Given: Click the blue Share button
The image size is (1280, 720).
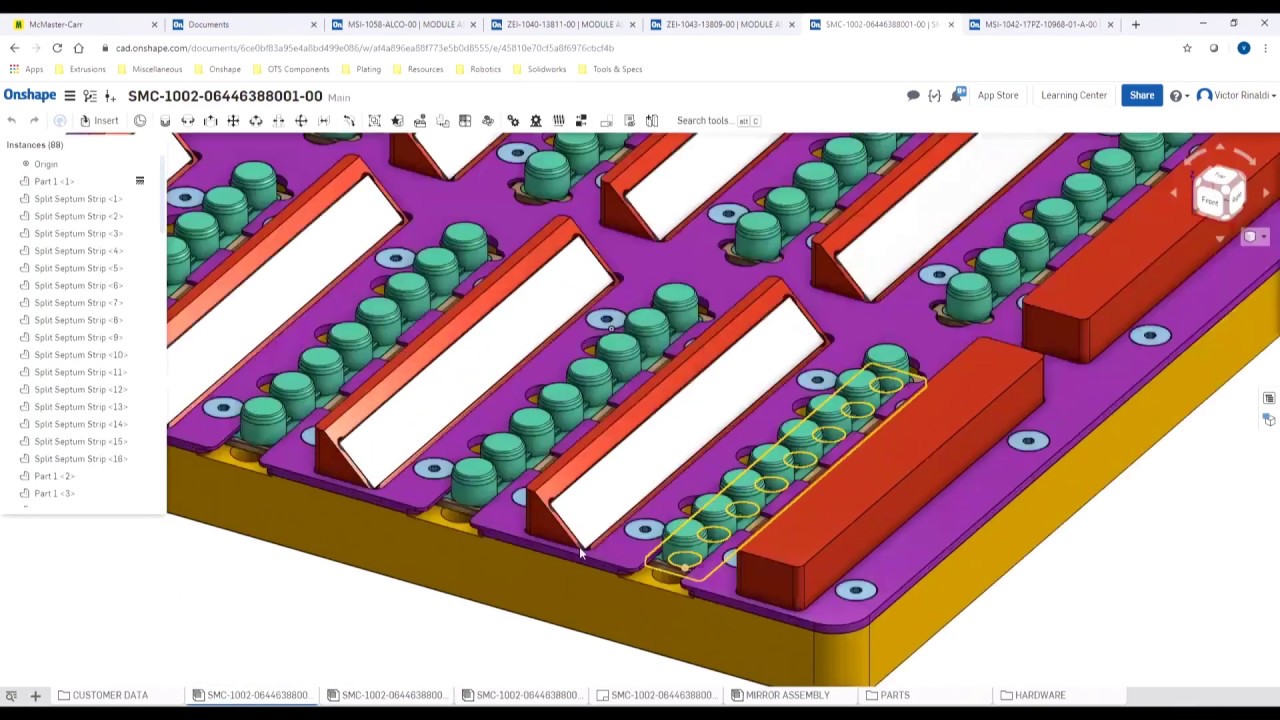Looking at the screenshot, I should tap(1142, 96).
